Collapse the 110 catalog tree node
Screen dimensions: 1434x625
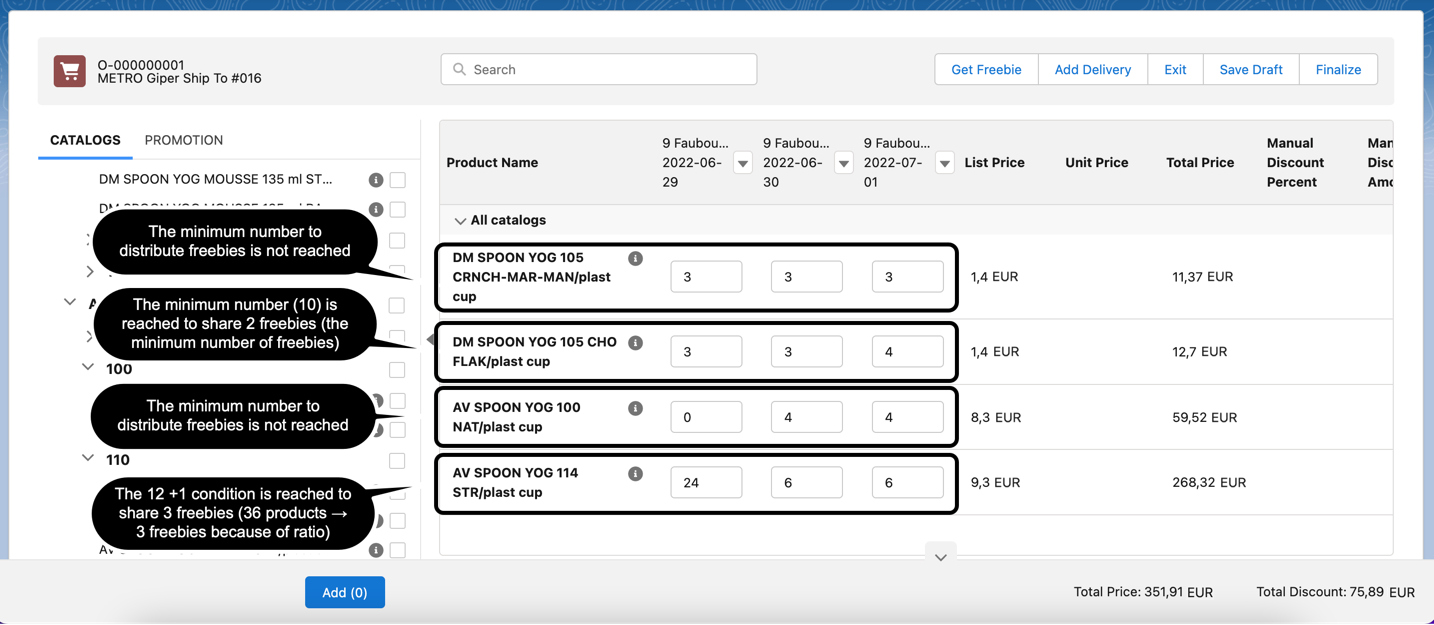point(88,458)
